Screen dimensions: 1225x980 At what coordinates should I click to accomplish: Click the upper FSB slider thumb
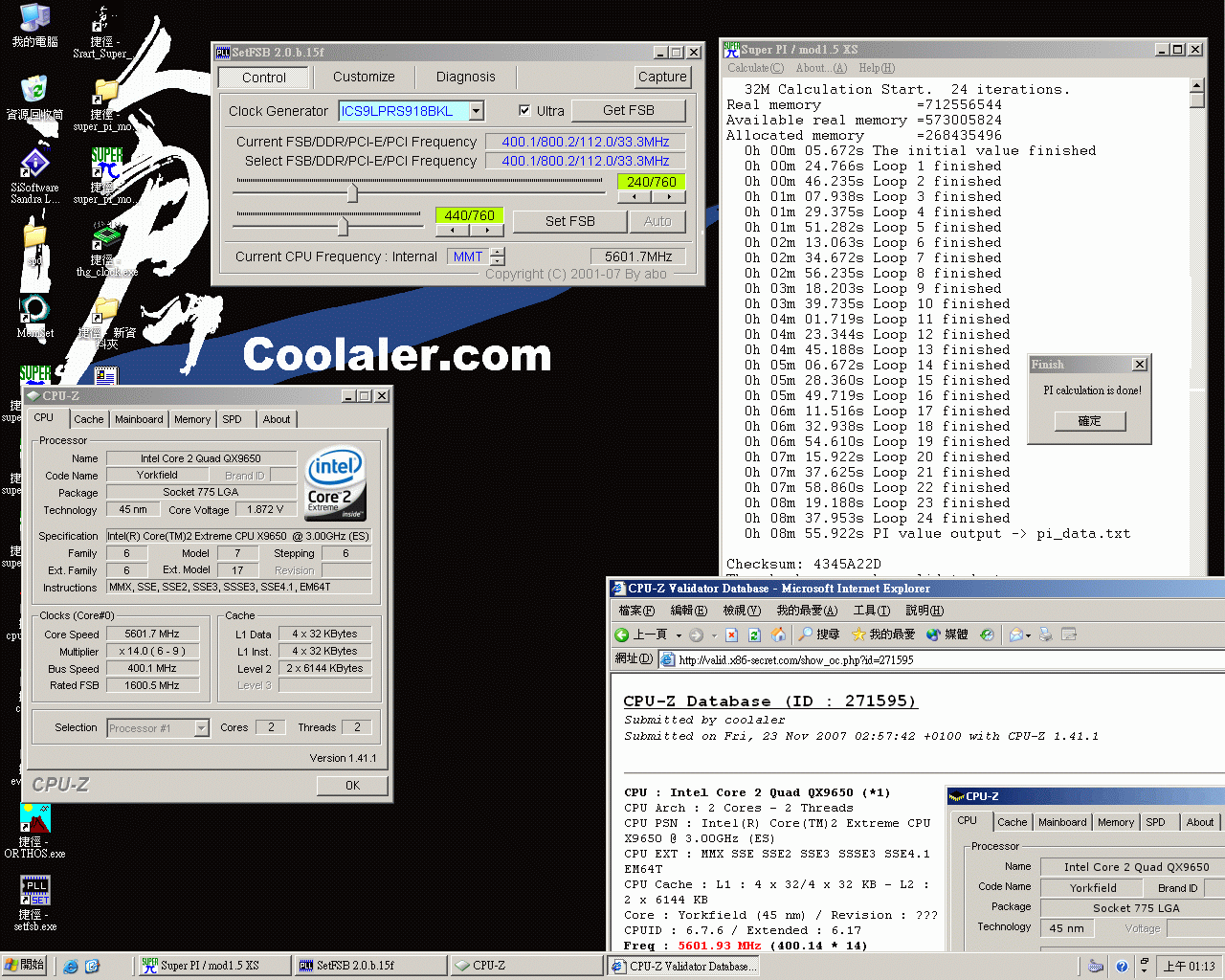click(x=352, y=192)
